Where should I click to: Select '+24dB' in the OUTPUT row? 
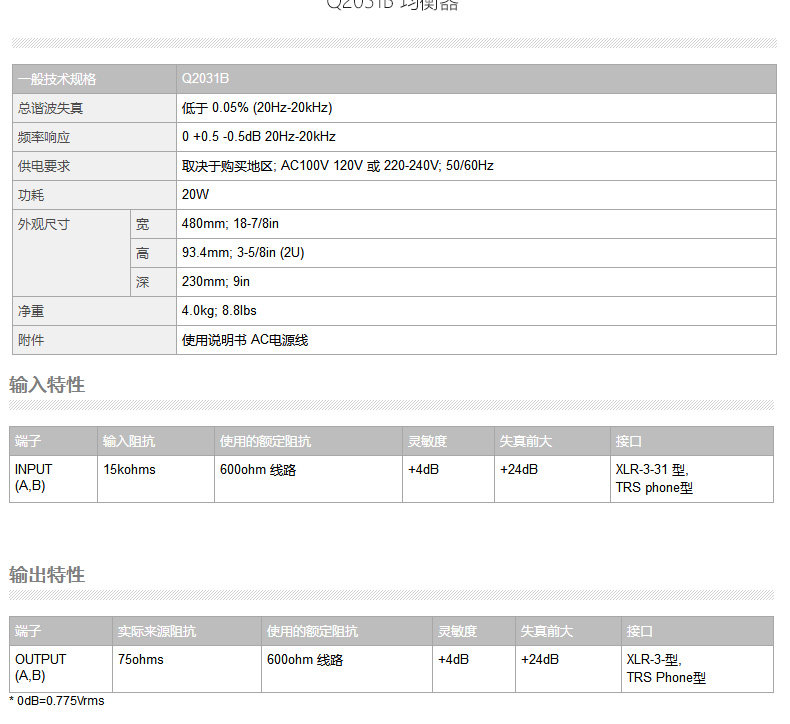click(x=540, y=660)
